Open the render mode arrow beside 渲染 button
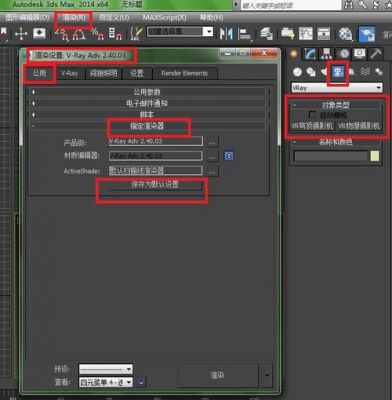 pos(267,376)
